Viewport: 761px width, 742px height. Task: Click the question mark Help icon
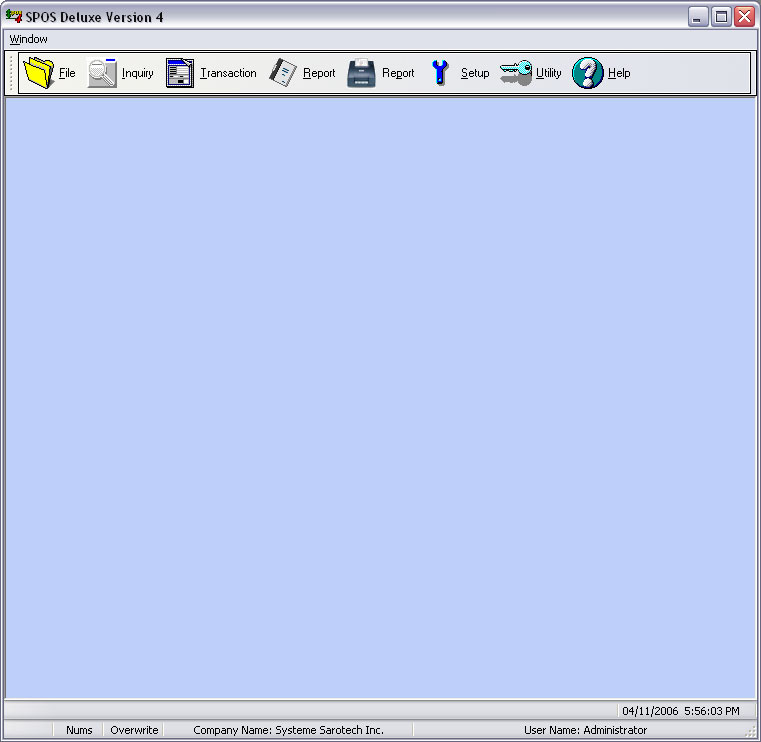click(588, 73)
